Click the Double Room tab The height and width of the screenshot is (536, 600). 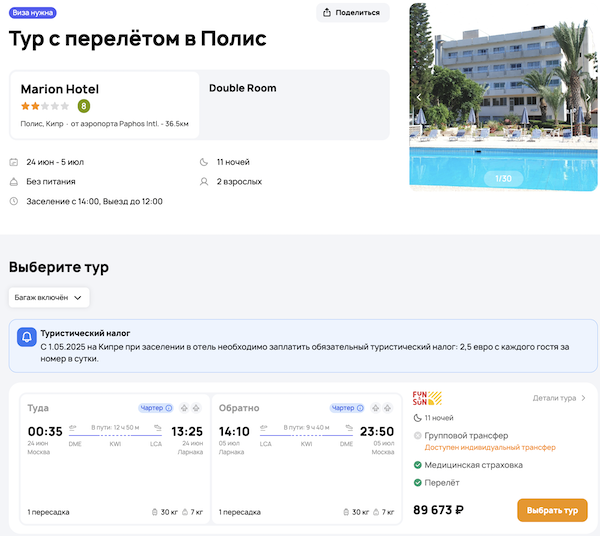coord(243,88)
